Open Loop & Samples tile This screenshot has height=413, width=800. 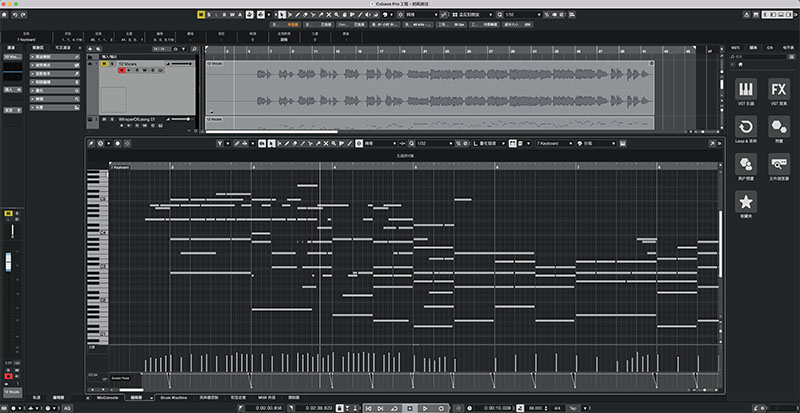pyautogui.click(x=746, y=126)
